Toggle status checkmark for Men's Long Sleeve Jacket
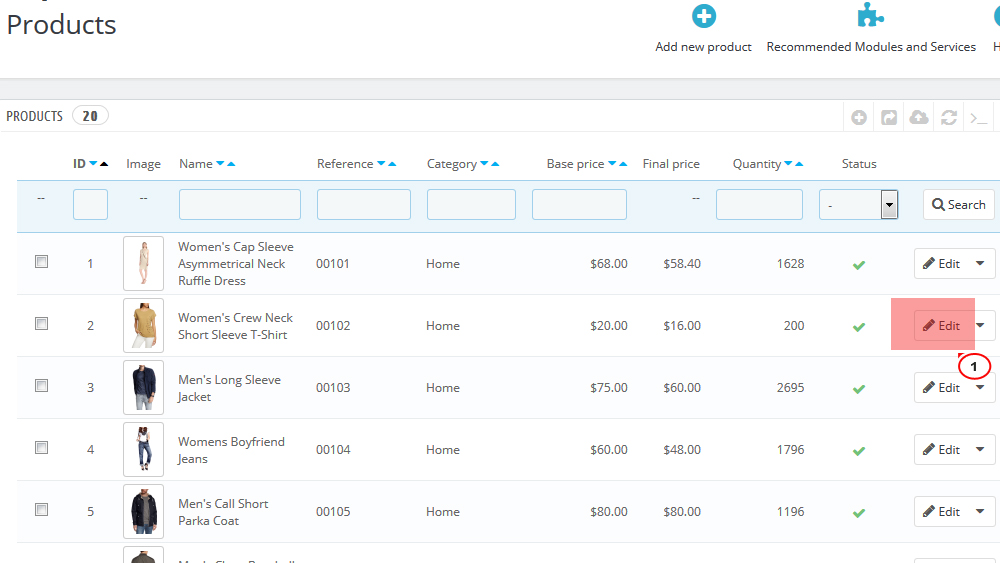Viewport: 1000px width, 563px height. pos(859,388)
